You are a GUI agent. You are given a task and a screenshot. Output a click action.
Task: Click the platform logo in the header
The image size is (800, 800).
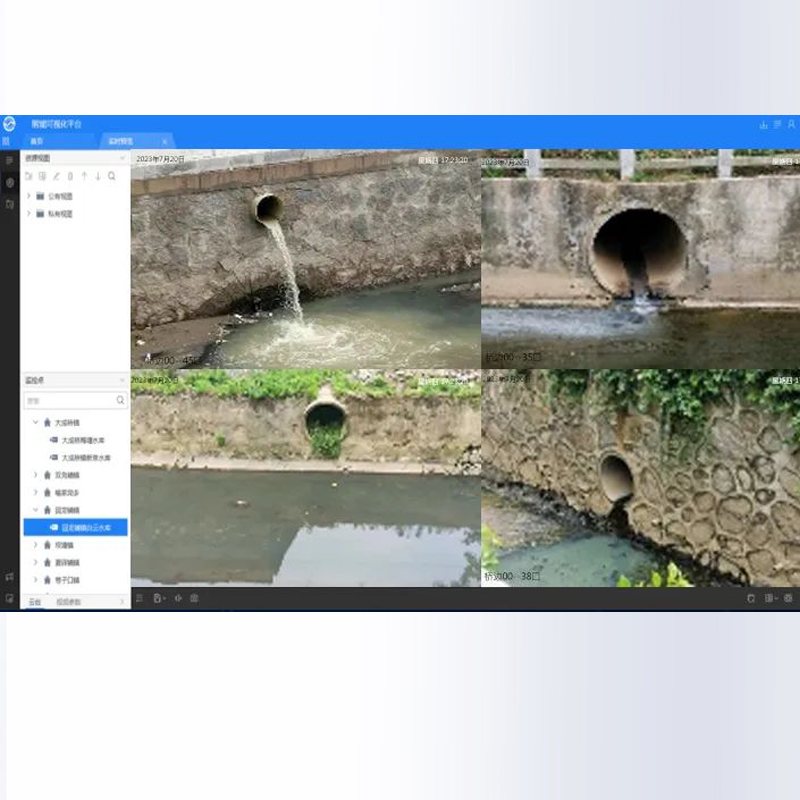coord(9,124)
